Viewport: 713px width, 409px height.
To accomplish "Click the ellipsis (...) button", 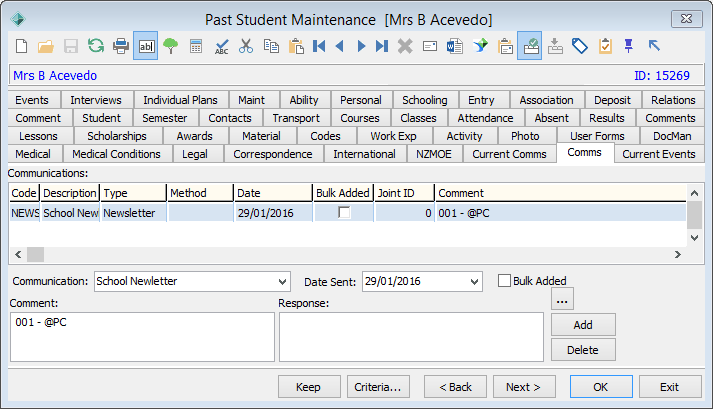I will (562, 299).
